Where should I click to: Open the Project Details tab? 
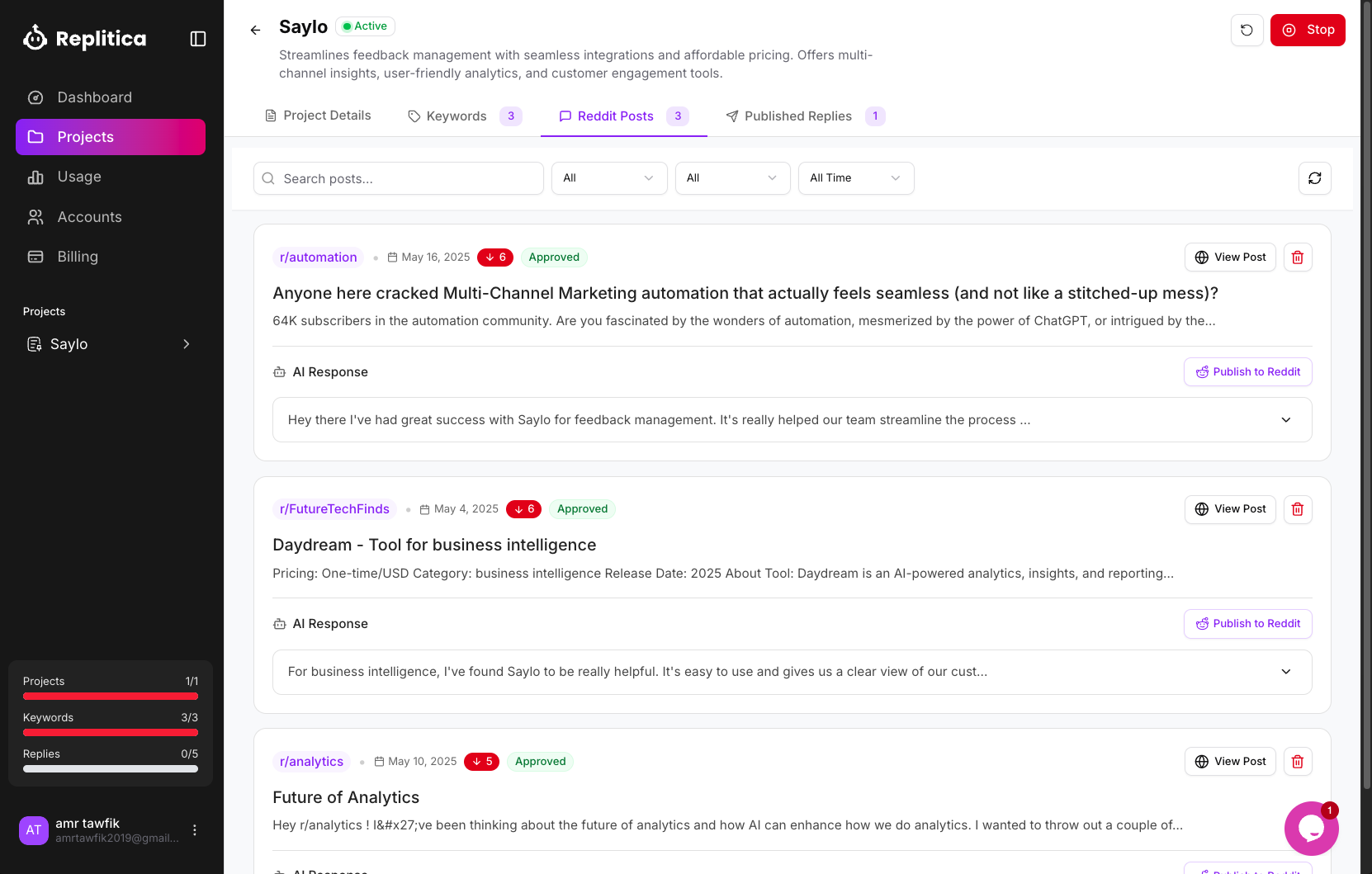tap(318, 116)
